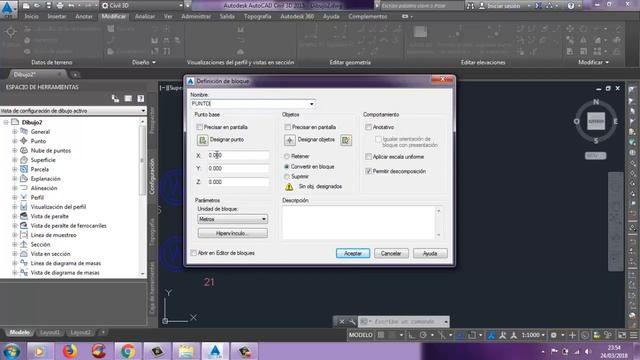Open the Nombre block name dropdown

311,104
